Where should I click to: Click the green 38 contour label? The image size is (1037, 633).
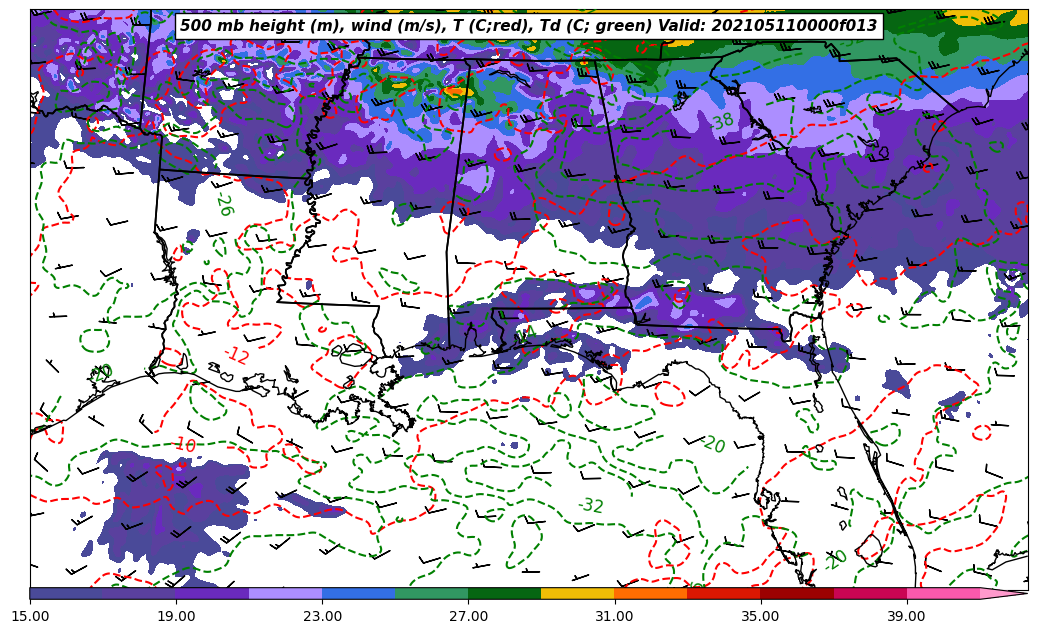(x=722, y=122)
